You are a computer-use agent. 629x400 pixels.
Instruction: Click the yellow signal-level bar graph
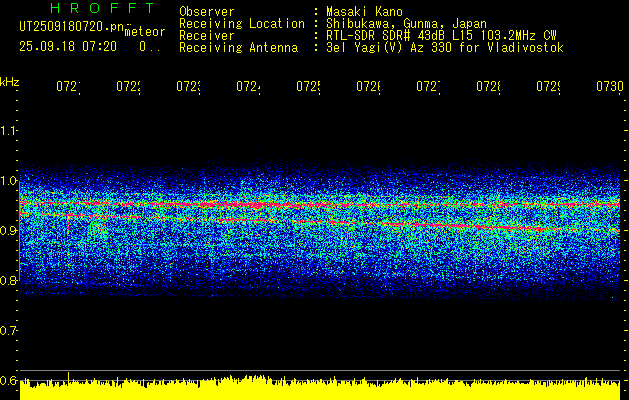pos(320,388)
